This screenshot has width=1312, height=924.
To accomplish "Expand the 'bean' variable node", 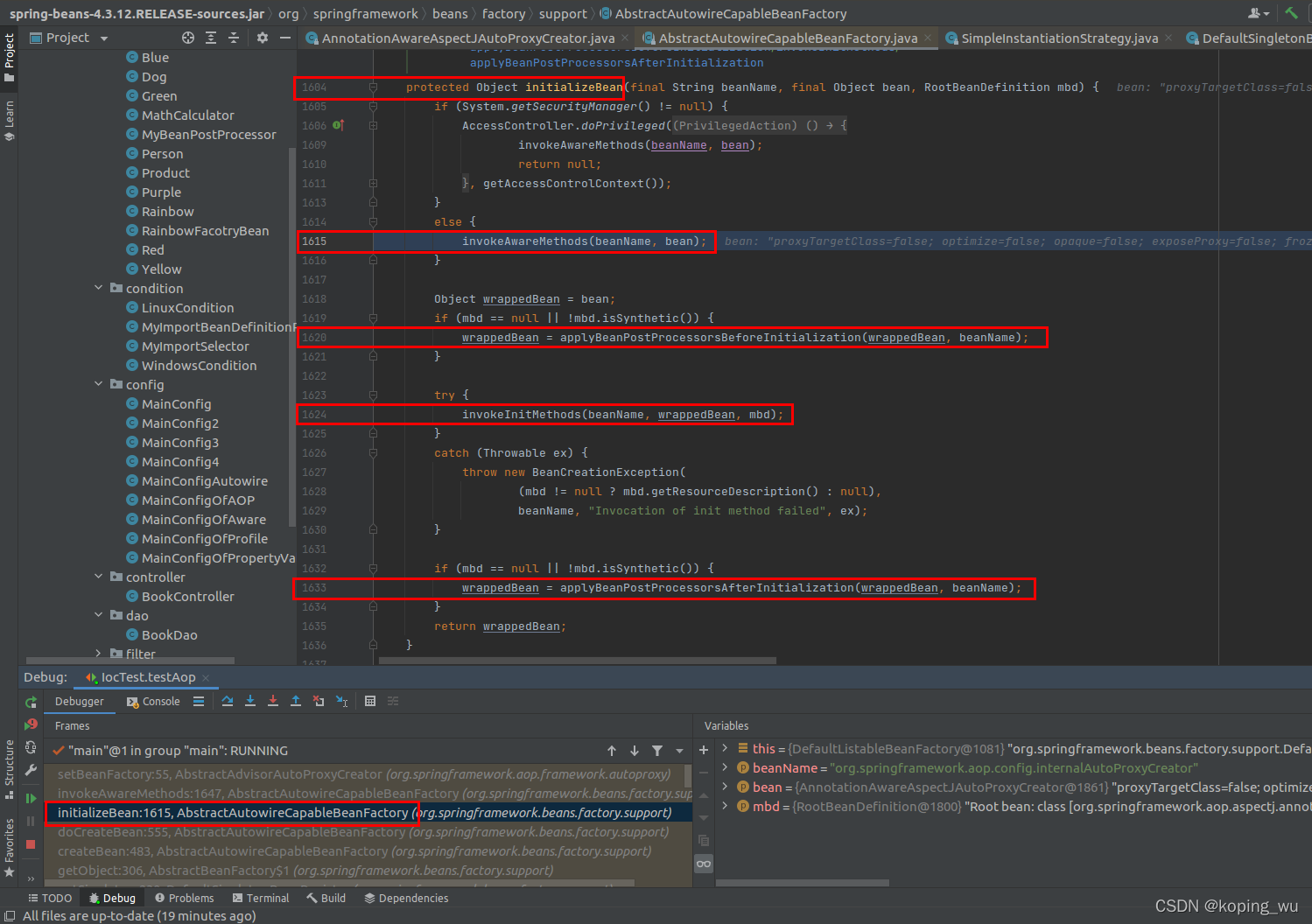I will tap(725, 787).
